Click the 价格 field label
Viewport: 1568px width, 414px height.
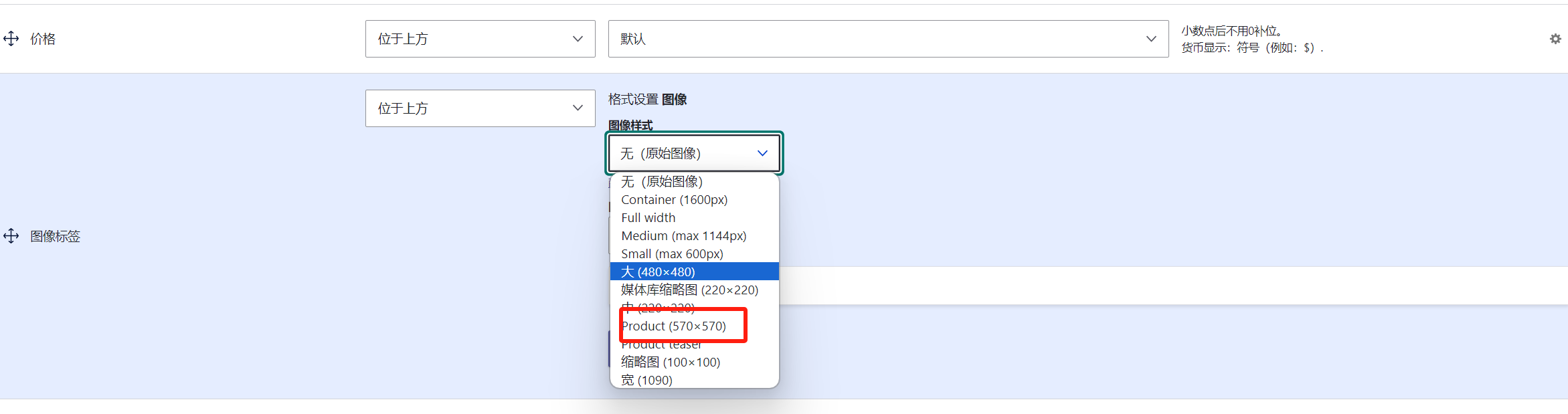pyautogui.click(x=43, y=39)
